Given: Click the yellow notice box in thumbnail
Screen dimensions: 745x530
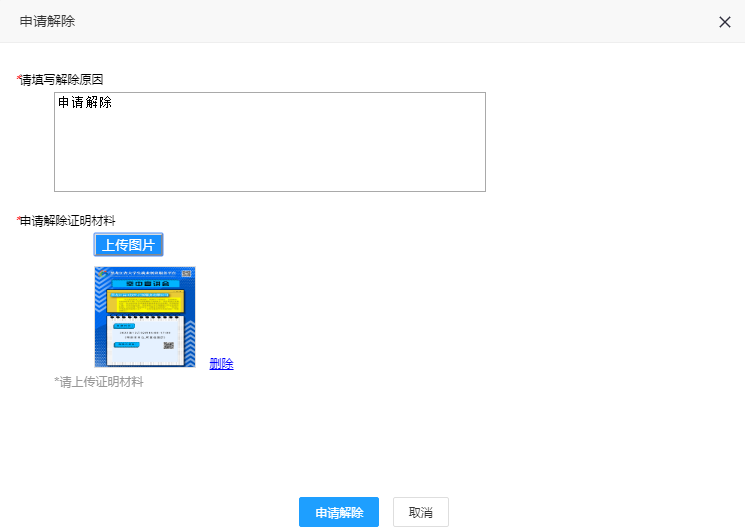Looking at the screenshot, I should tap(143, 302).
